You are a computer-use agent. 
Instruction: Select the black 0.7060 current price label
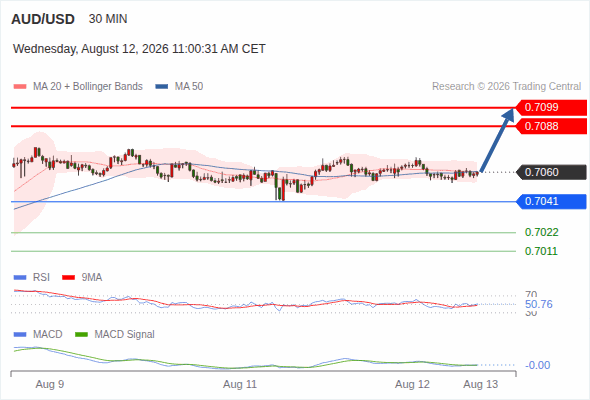551,172
